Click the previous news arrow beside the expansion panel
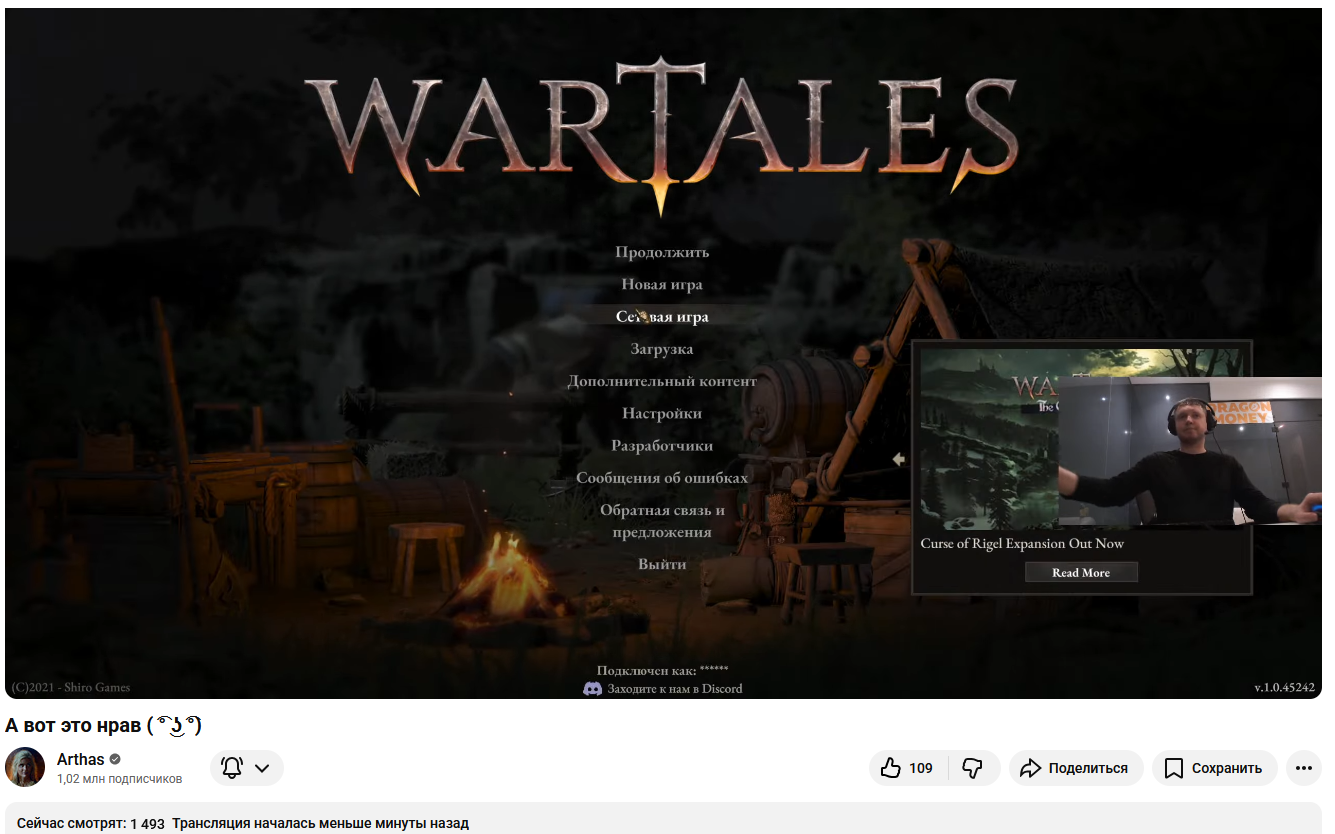This screenshot has width=1335, height=834. [x=899, y=459]
